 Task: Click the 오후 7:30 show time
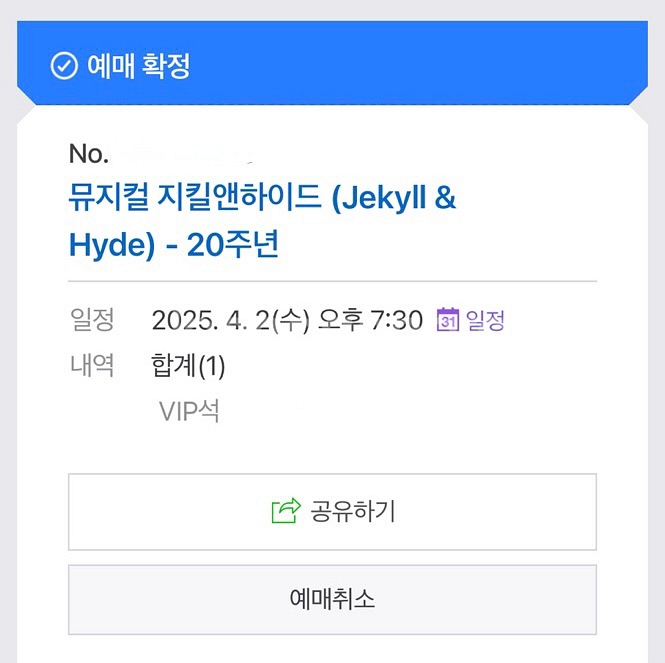[x=370, y=320]
